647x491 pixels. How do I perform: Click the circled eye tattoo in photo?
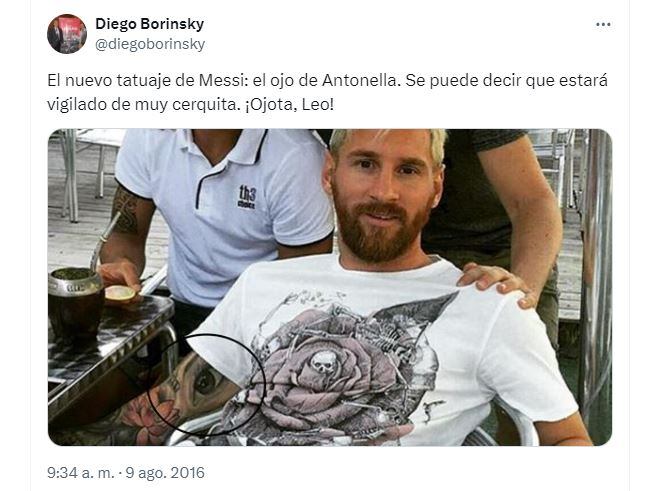pos(205,382)
